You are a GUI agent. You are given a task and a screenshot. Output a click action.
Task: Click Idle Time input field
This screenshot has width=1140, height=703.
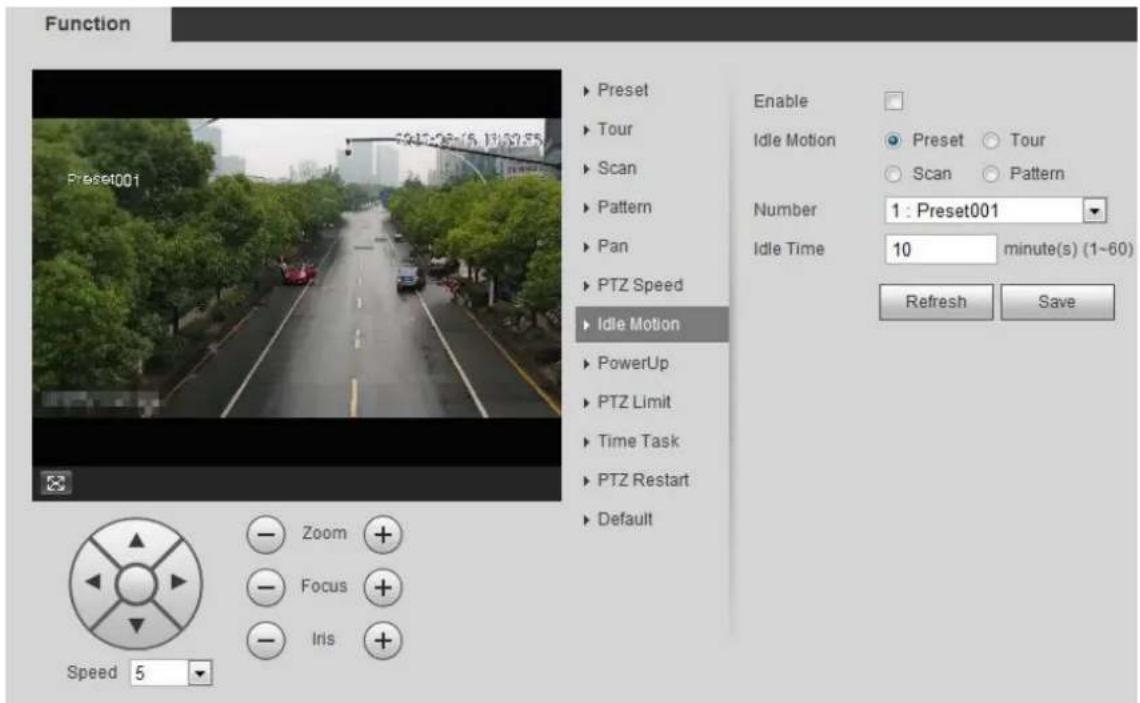tap(940, 249)
